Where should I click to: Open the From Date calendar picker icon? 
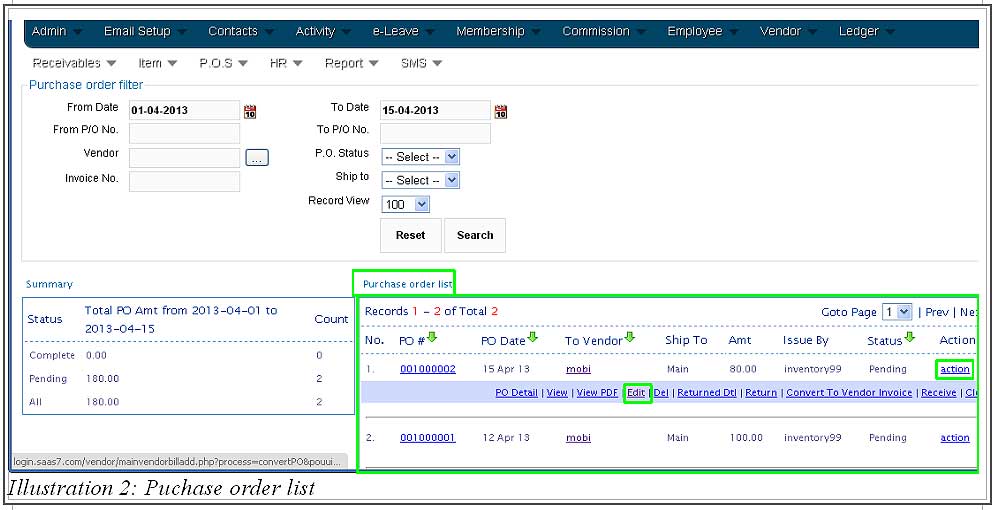[250, 111]
